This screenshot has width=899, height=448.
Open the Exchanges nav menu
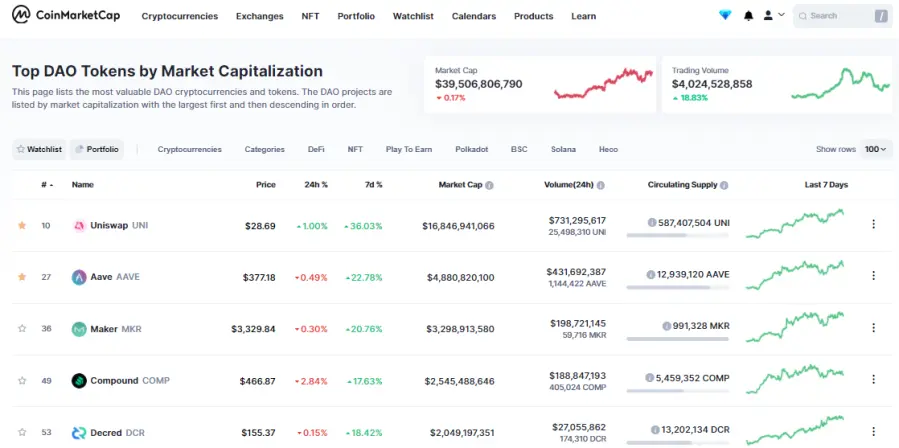coord(260,16)
